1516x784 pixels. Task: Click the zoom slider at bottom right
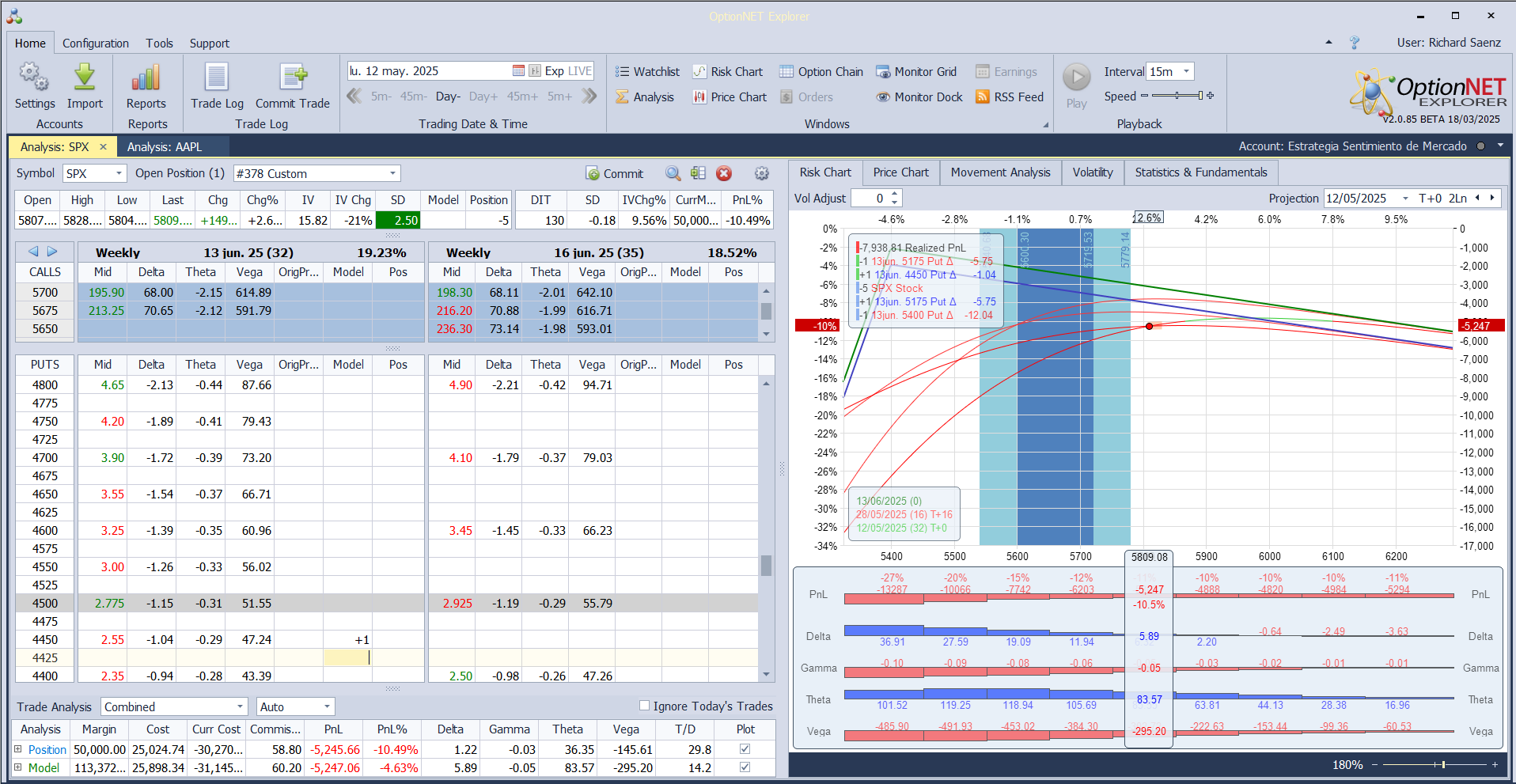[1434, 764]
